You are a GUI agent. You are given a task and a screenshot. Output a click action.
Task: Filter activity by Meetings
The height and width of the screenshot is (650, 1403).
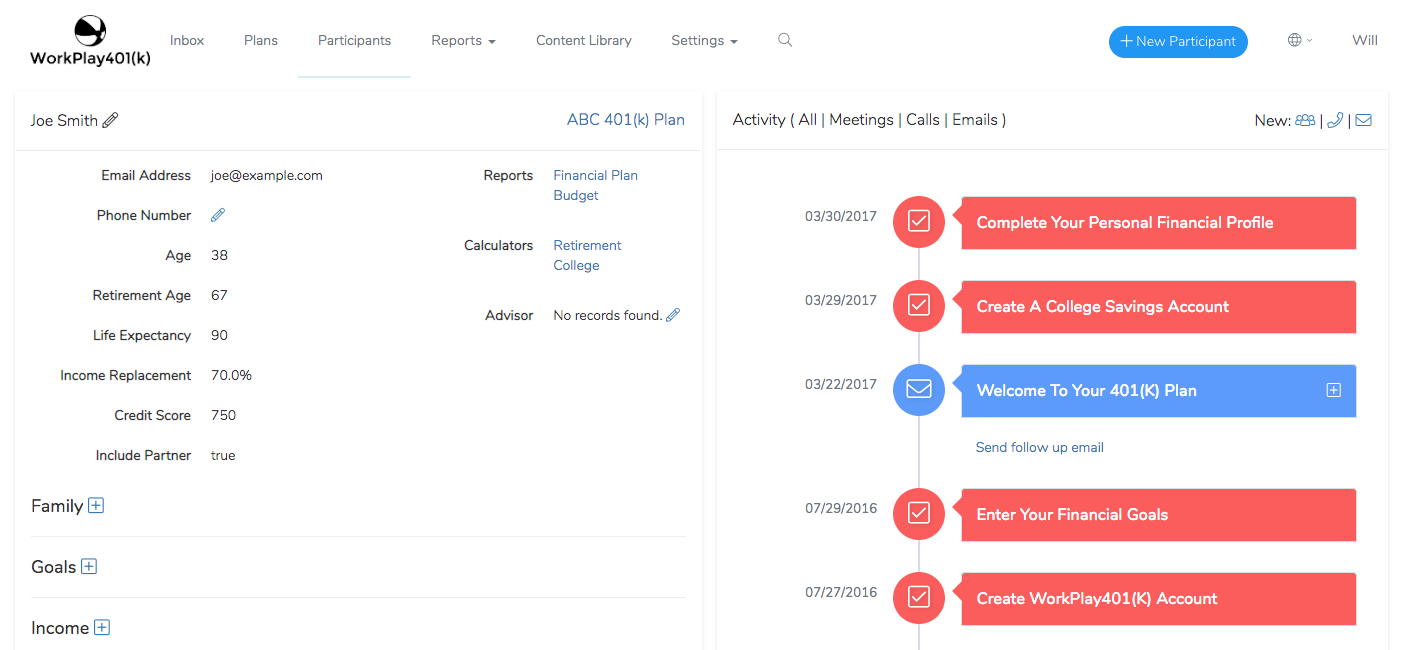tap(861, 120)
